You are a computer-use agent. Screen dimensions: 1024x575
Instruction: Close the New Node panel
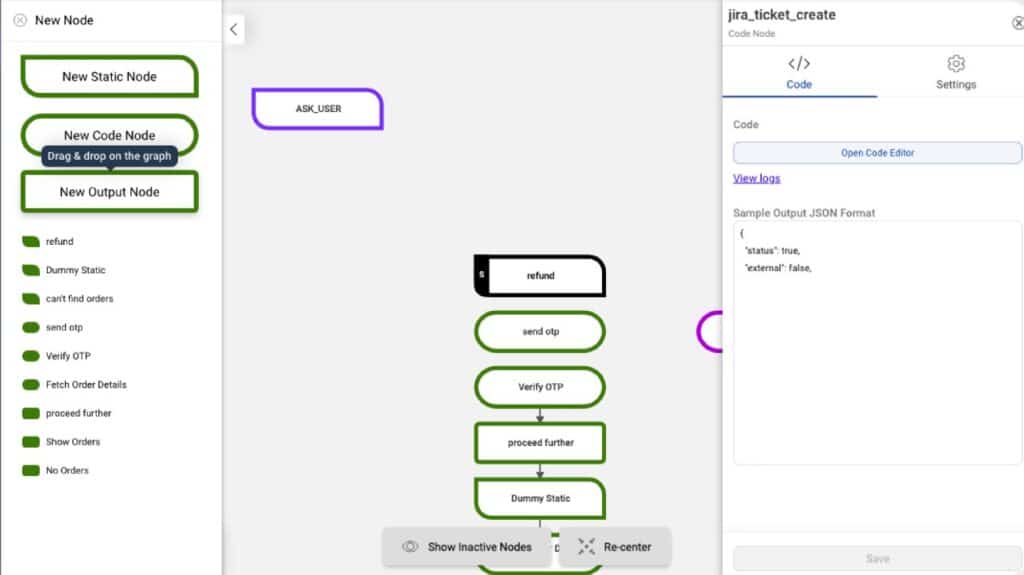[20, 20]
